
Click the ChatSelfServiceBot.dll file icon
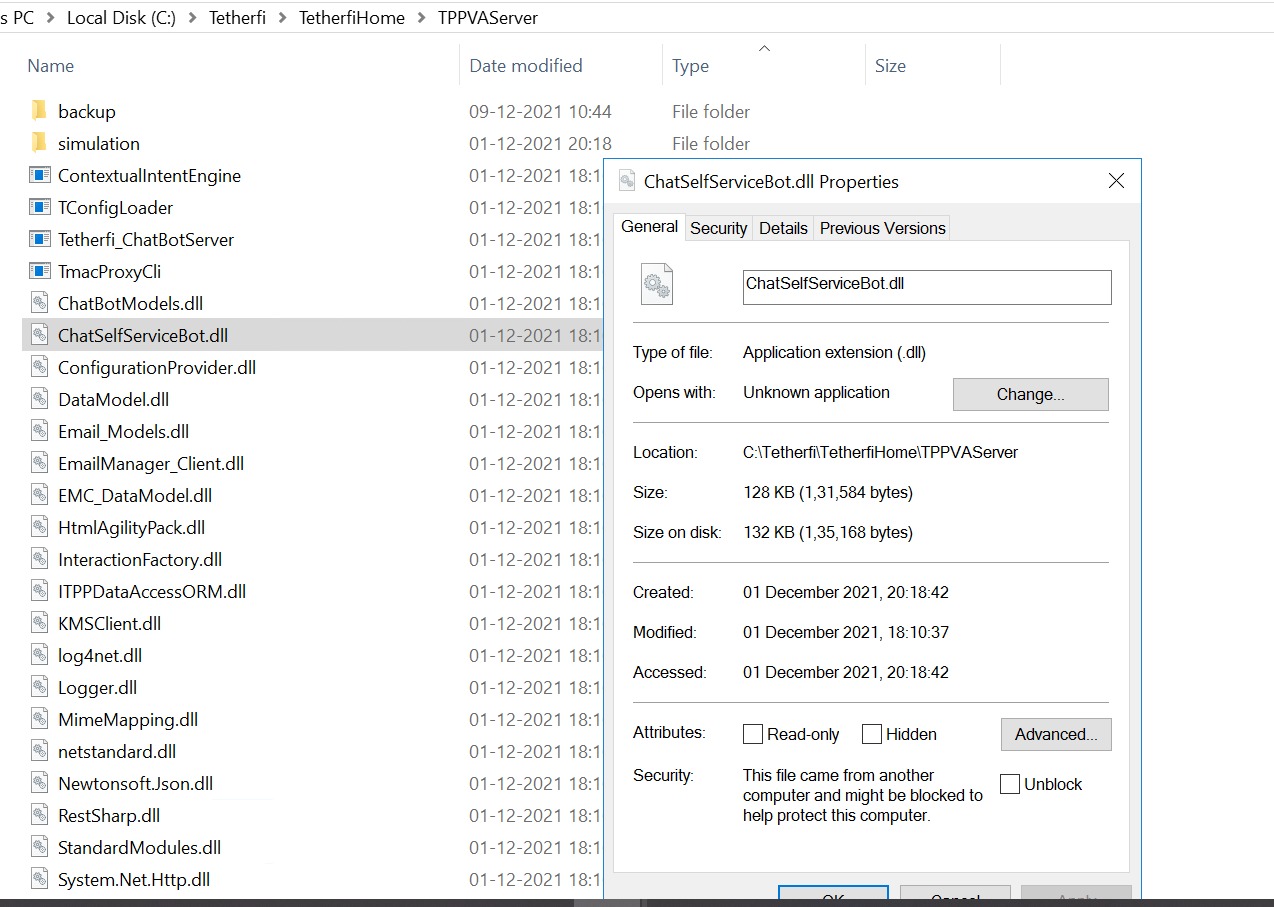pos(37,335)
